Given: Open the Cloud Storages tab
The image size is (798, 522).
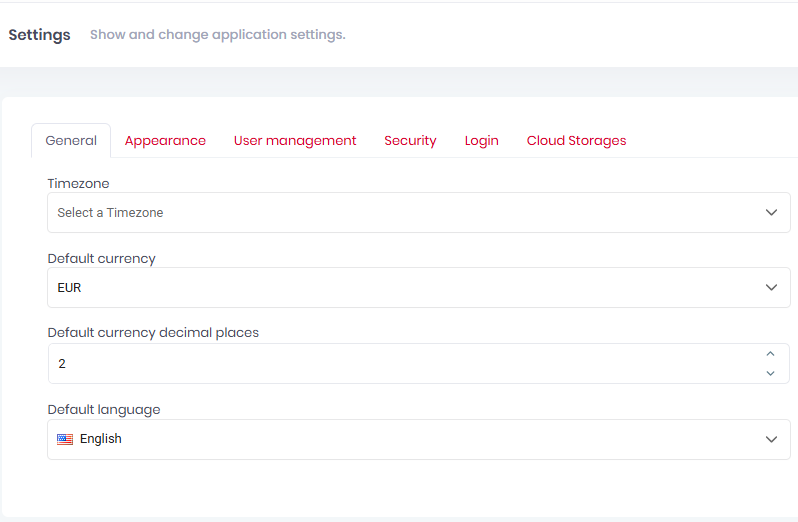Looking at the screenshot, I should pos(576,141).
